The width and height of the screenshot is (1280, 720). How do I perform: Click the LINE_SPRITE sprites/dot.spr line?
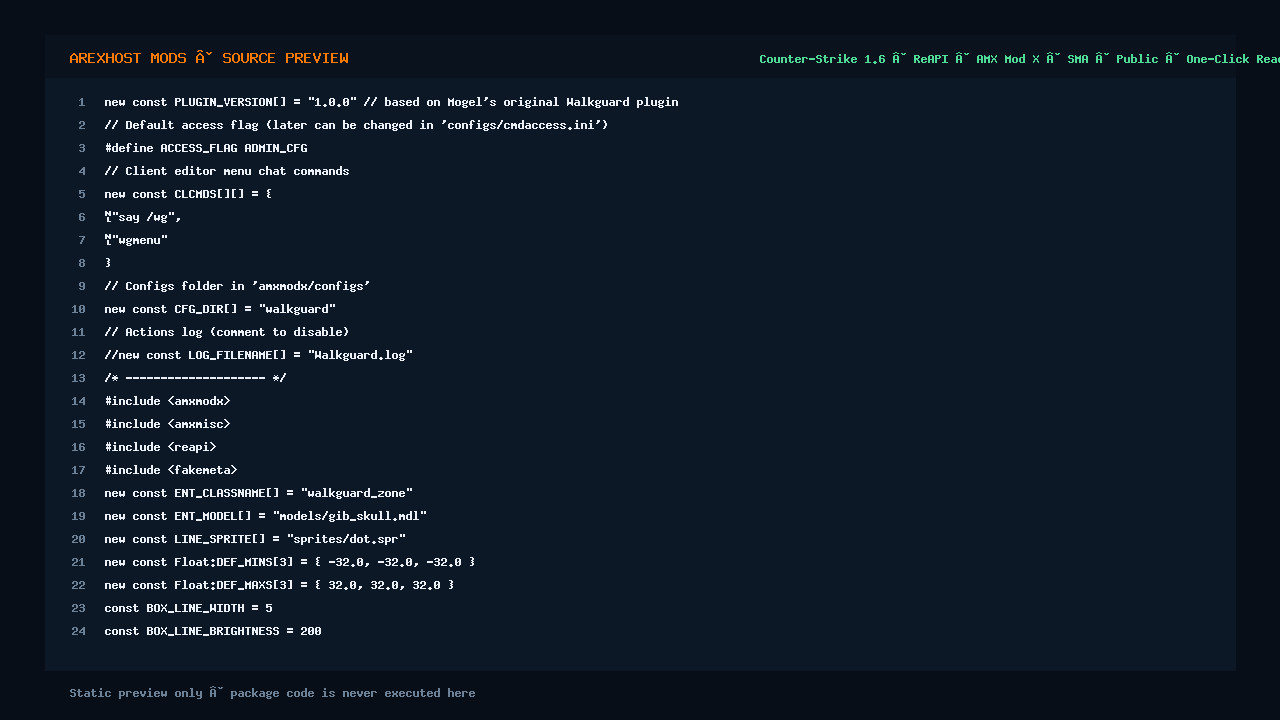[255, 539]
